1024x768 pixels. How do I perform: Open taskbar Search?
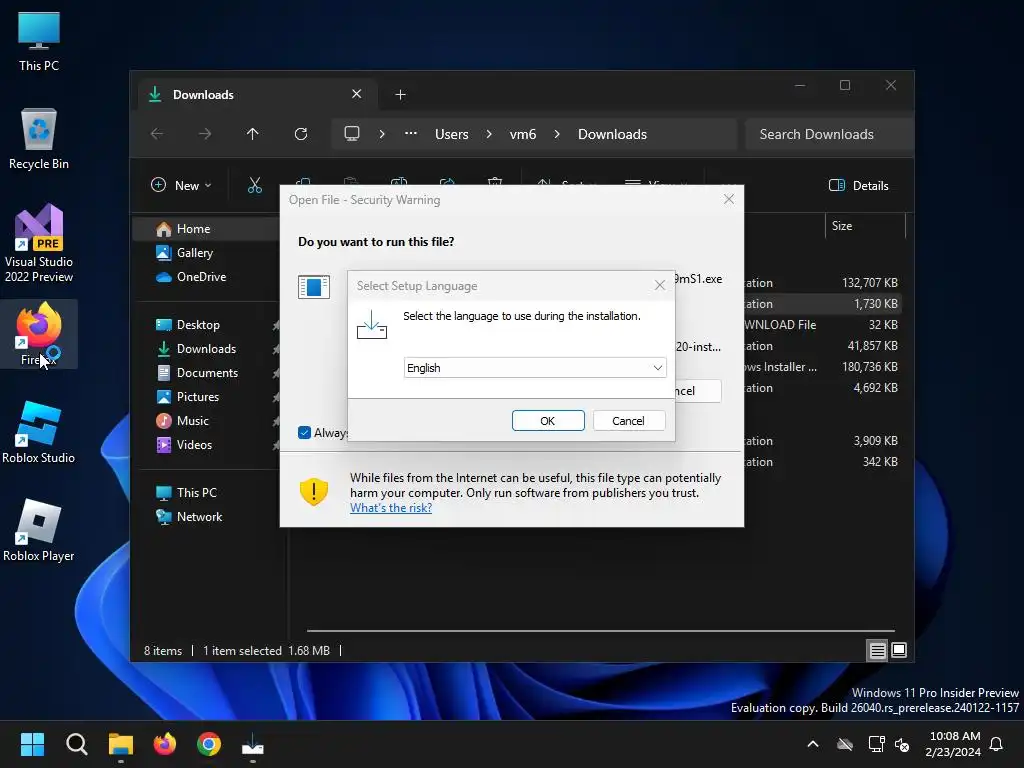click(76, 744)
